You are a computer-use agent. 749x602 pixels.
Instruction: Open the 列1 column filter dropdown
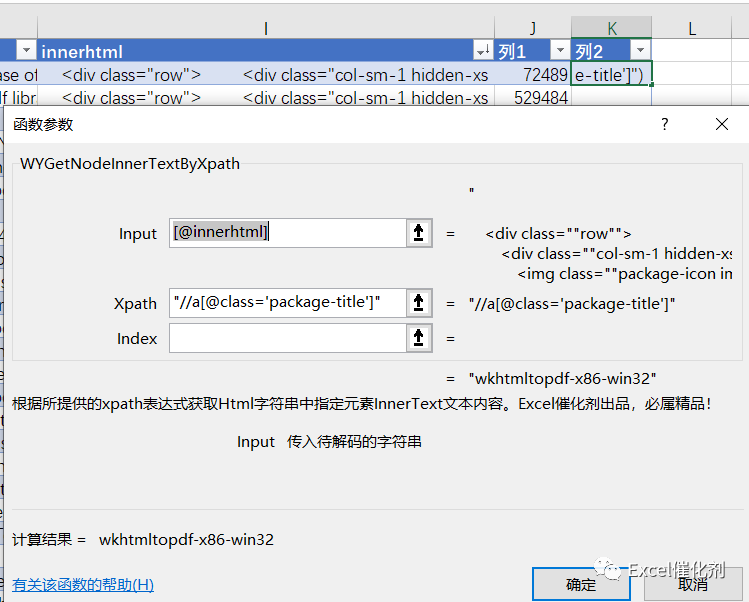[x=559, y=50]
